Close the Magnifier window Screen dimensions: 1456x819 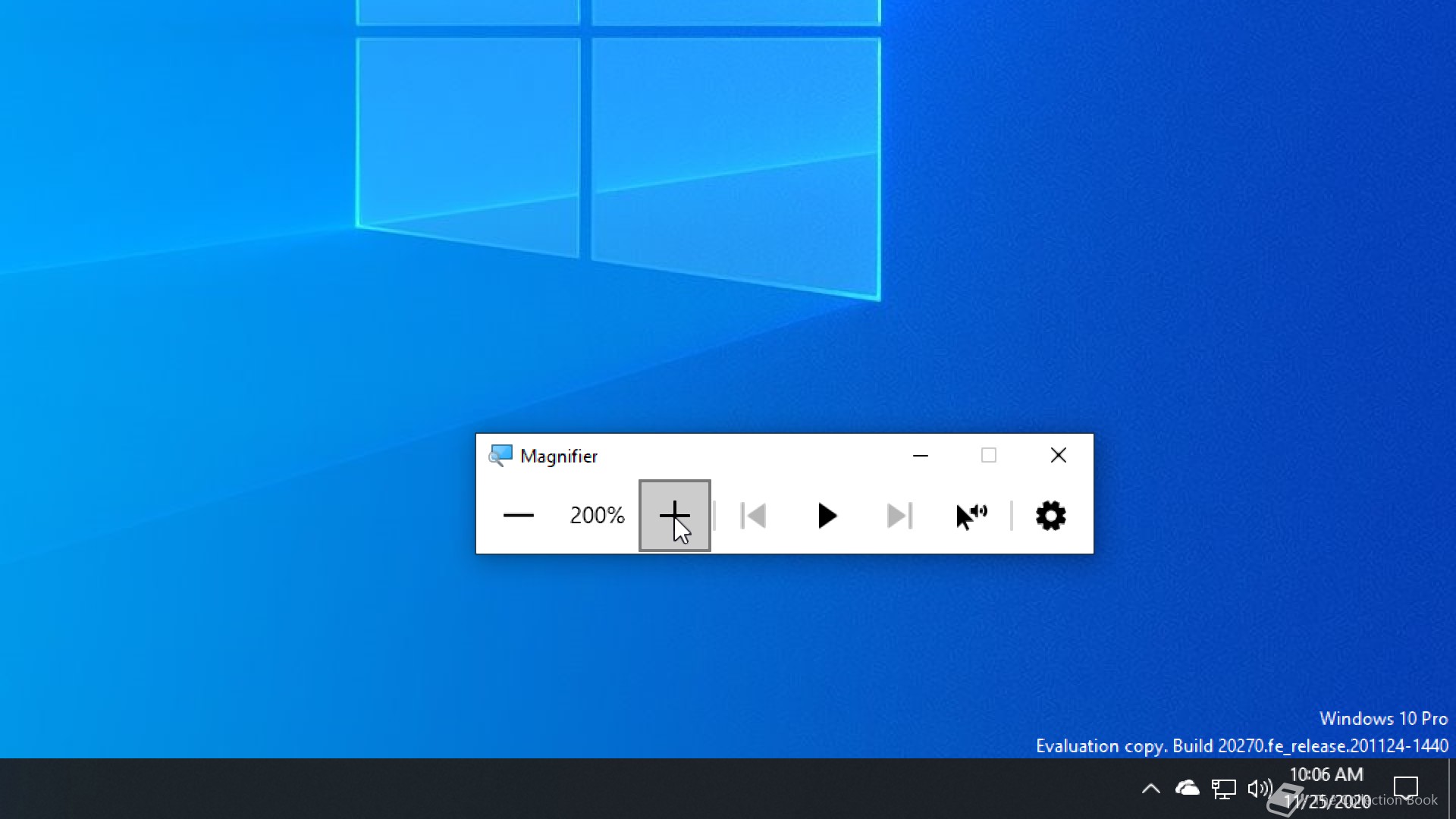click(1059, 456)
